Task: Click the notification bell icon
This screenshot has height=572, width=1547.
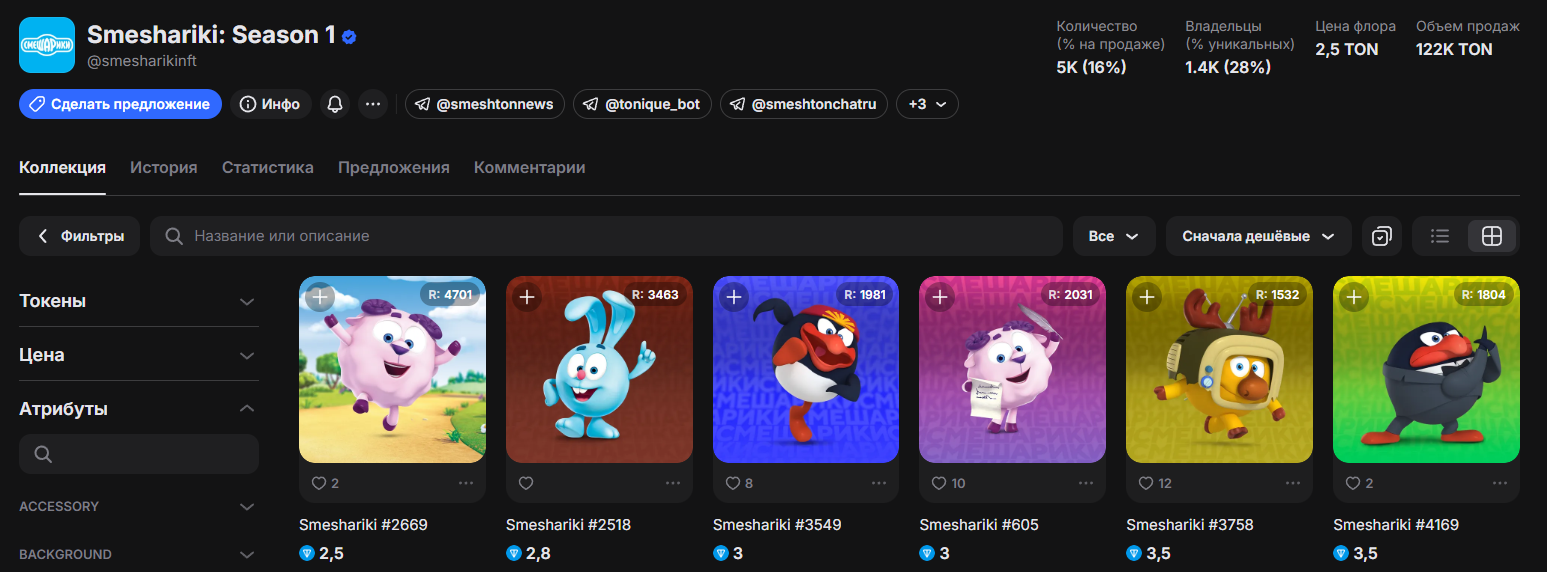Action: [334, 104]
